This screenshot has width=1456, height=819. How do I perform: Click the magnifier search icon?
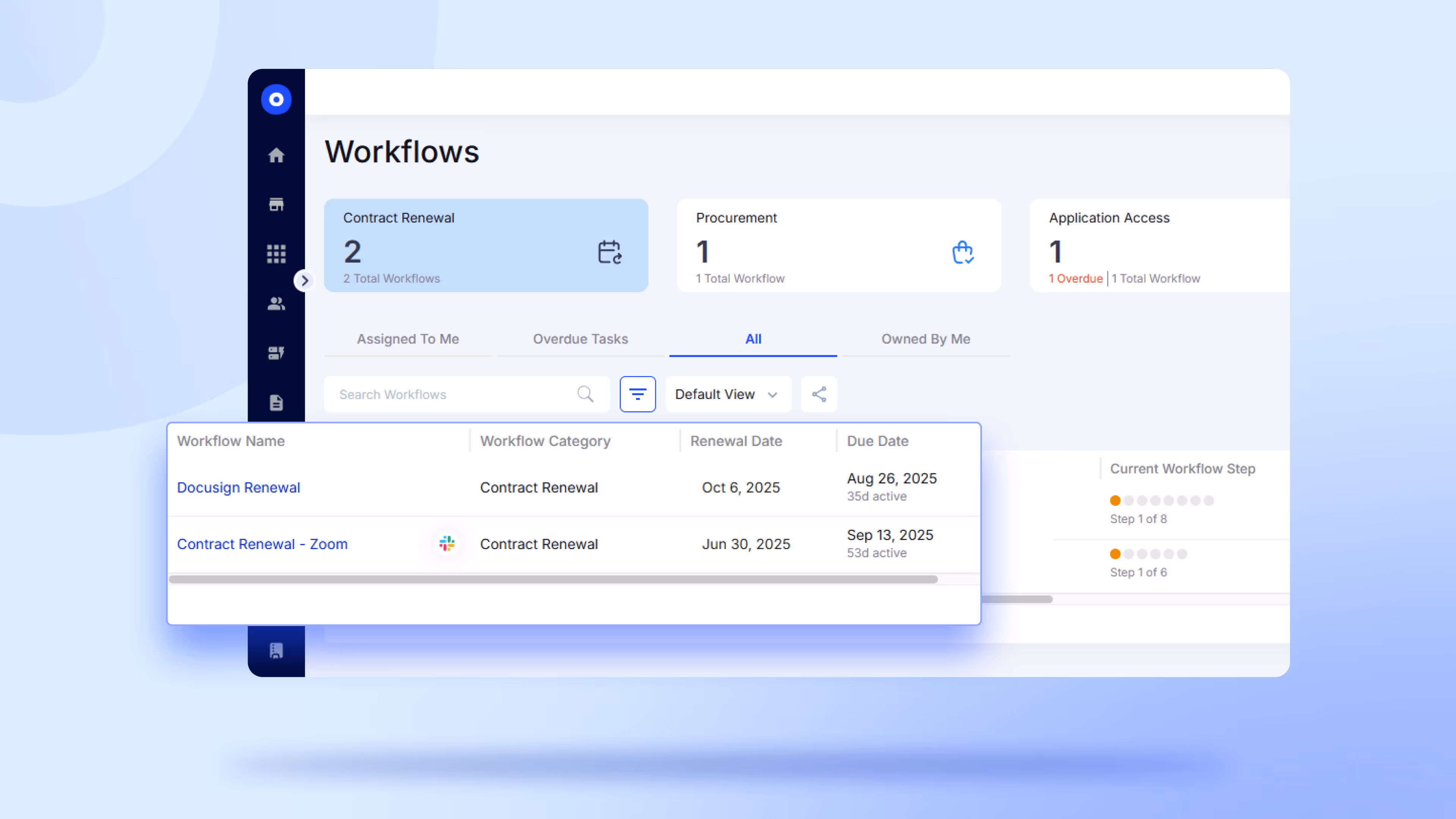(x=585, y=394)
